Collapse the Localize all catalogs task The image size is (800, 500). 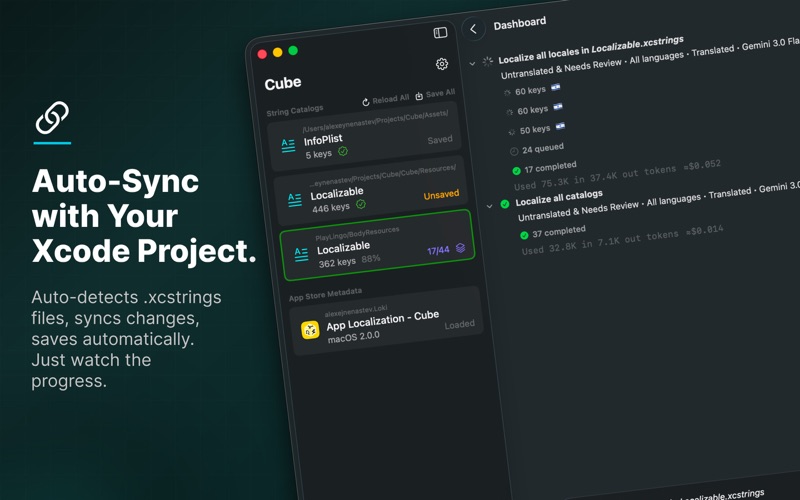489,206
